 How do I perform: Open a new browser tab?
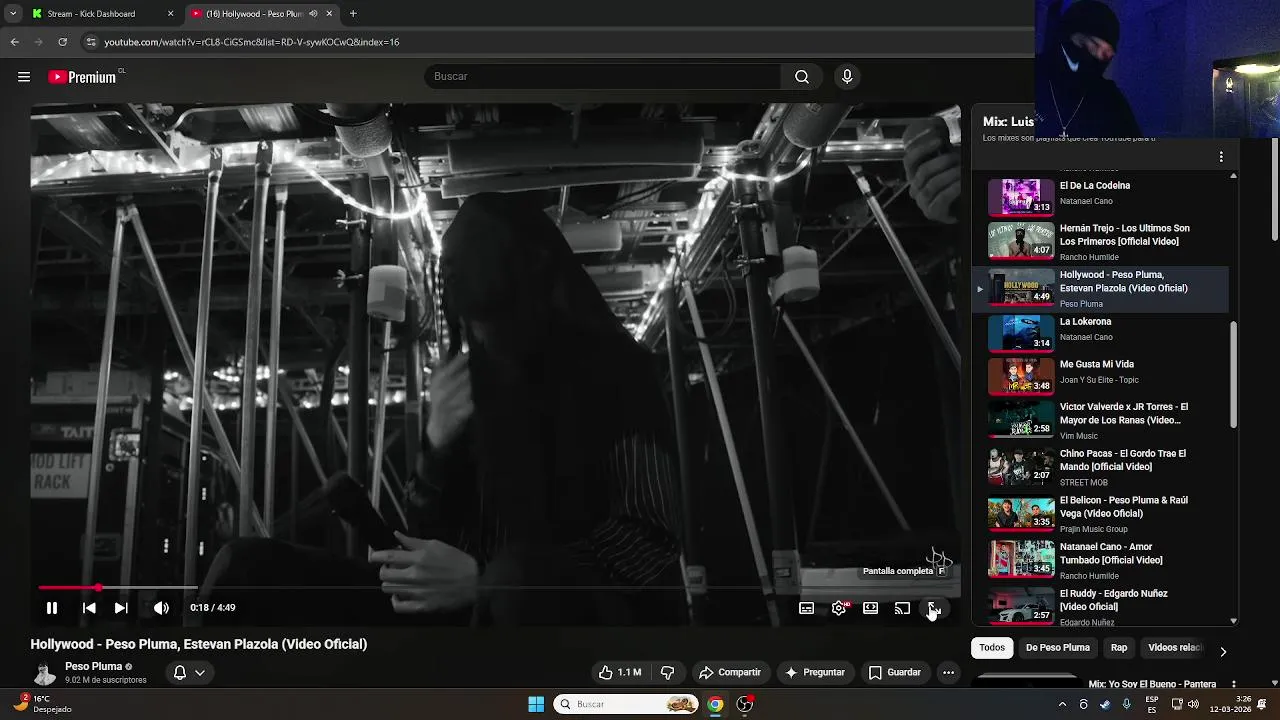pos(353,14)
